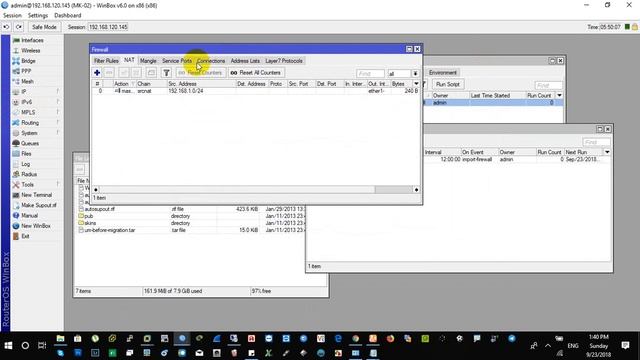
Task: Click the undo arrow in main toolbar
Action: (6, 27)
